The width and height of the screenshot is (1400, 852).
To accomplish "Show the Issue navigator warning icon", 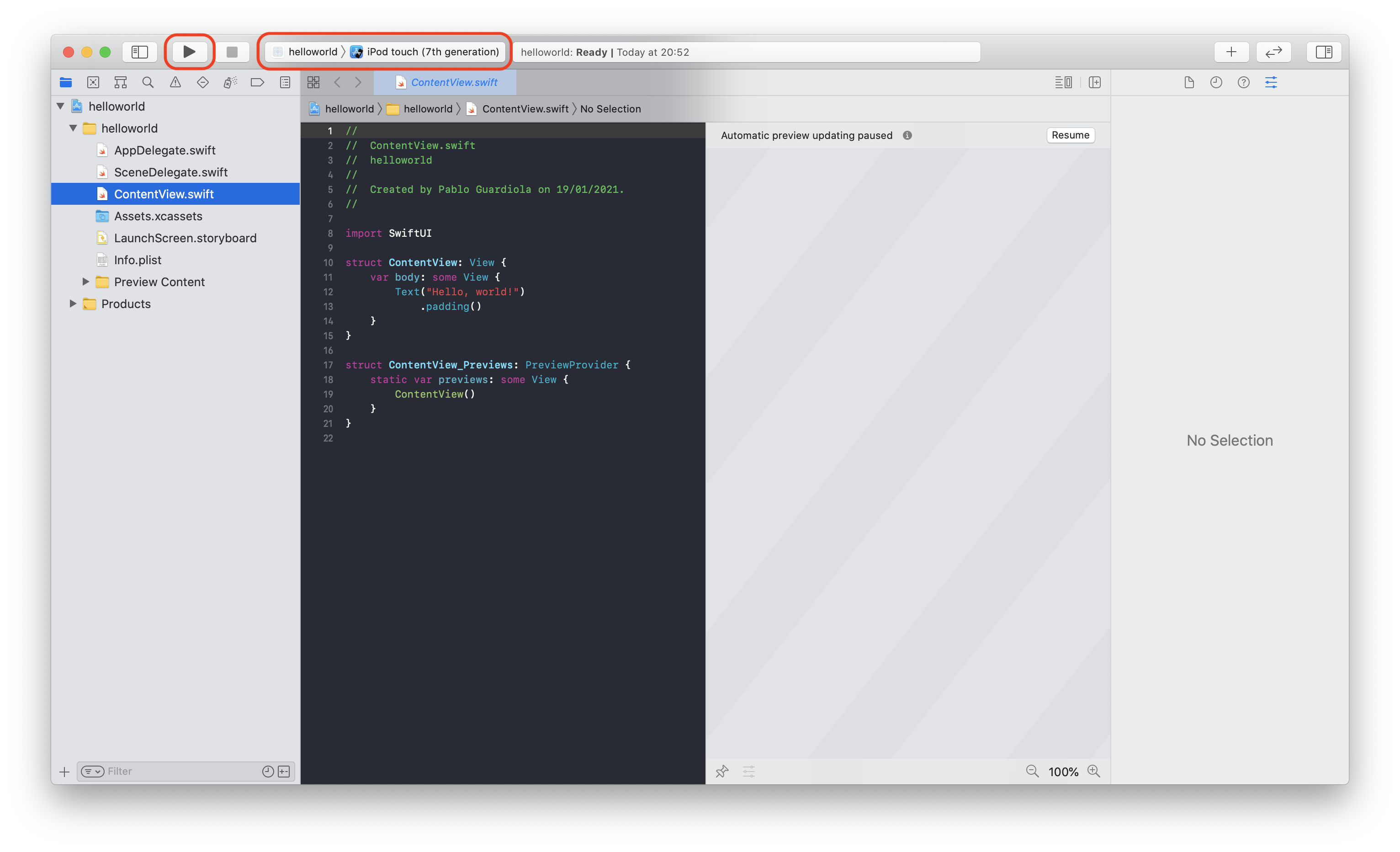I will coord(175,82).
